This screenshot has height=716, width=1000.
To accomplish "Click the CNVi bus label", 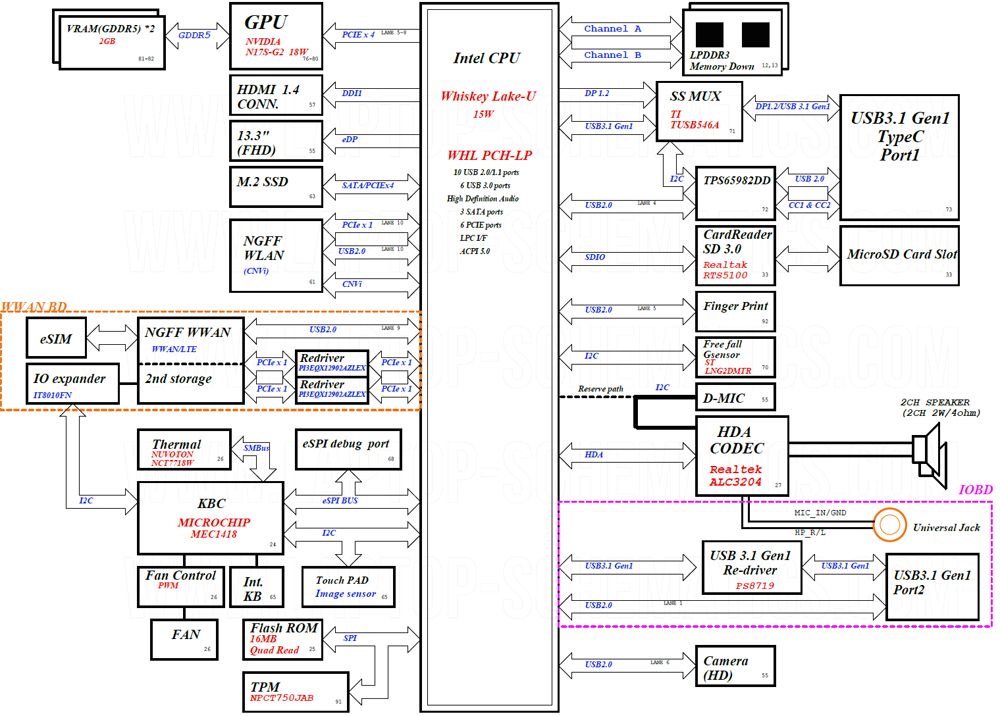I will pyautogui.click(x=352, y=284).
